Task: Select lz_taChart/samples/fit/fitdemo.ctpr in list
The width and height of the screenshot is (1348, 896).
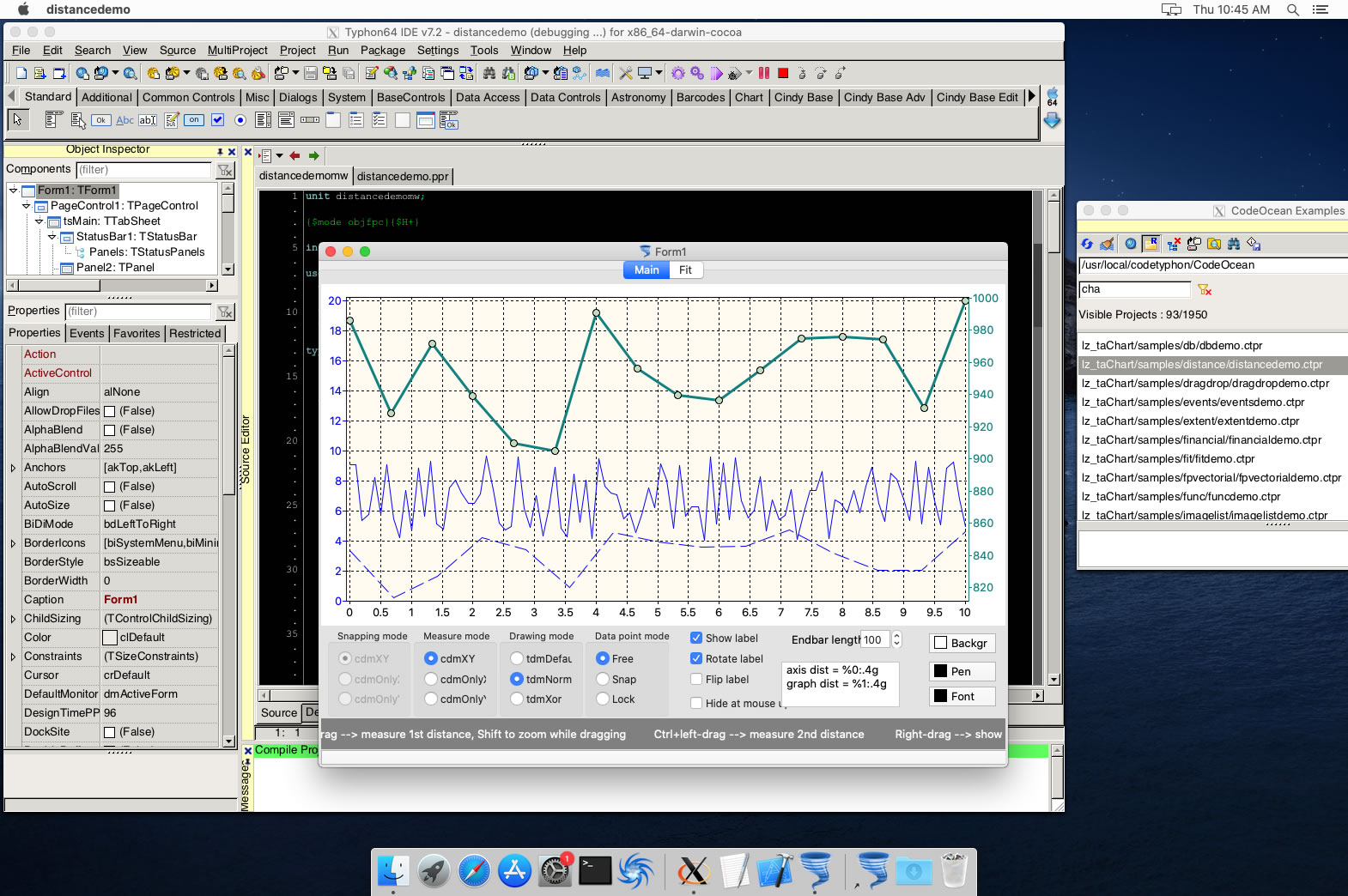Action: [x=1211, y=458]
